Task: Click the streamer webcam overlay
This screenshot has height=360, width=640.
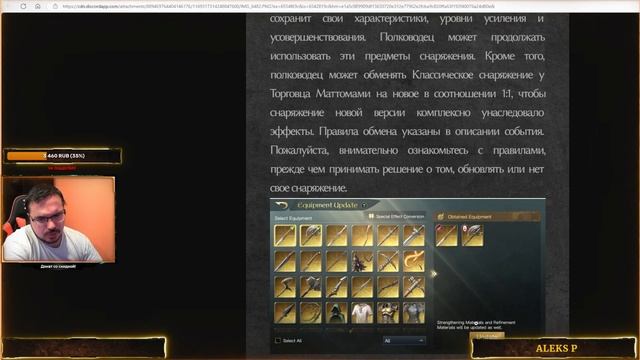Action: (59, 219)
